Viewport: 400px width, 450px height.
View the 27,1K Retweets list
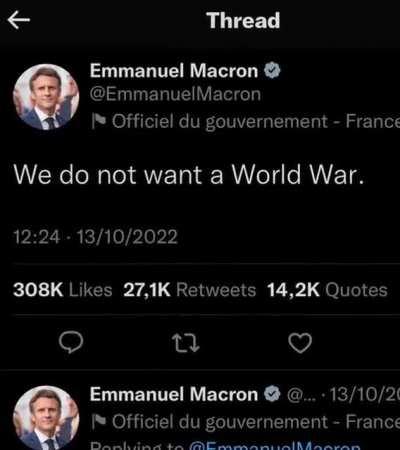(x=190, y=290)
